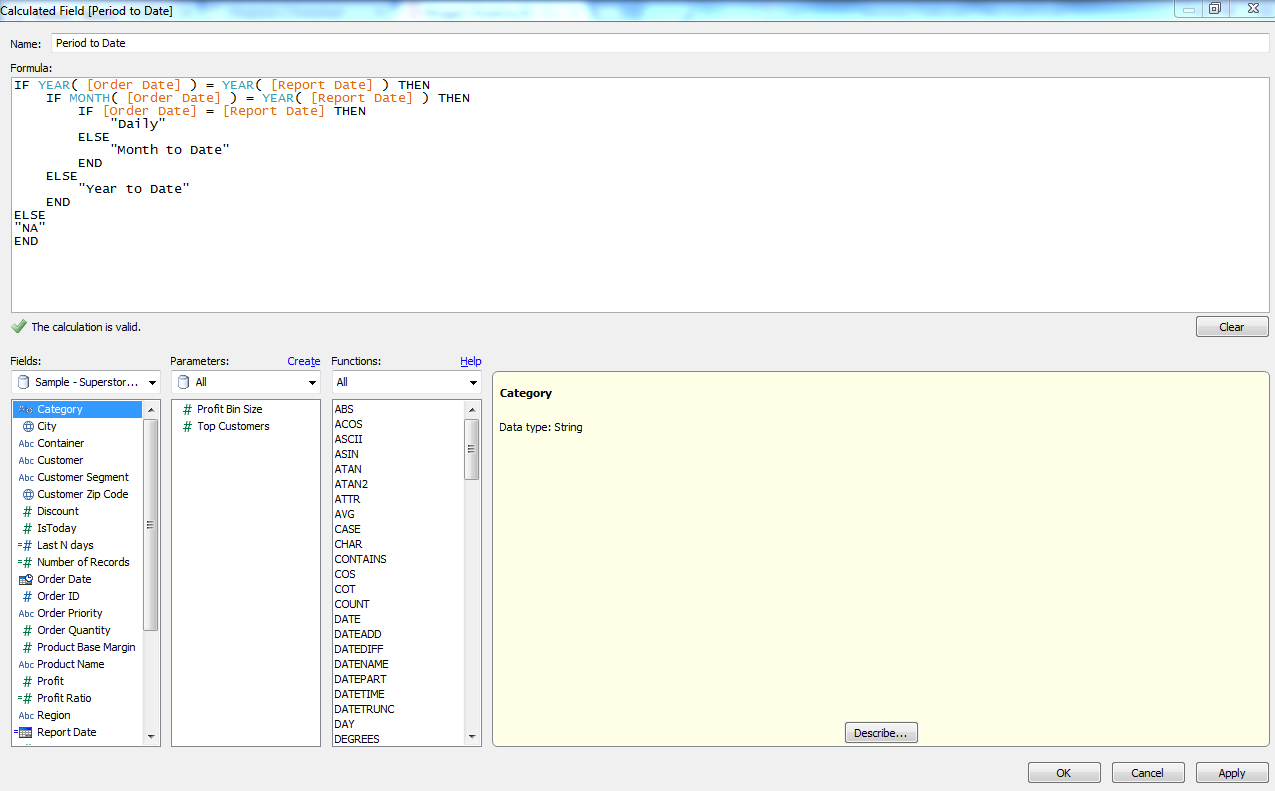Click the functions list scrollbar thumb
Screen dimensions: 1275x791
click(471, 450)
